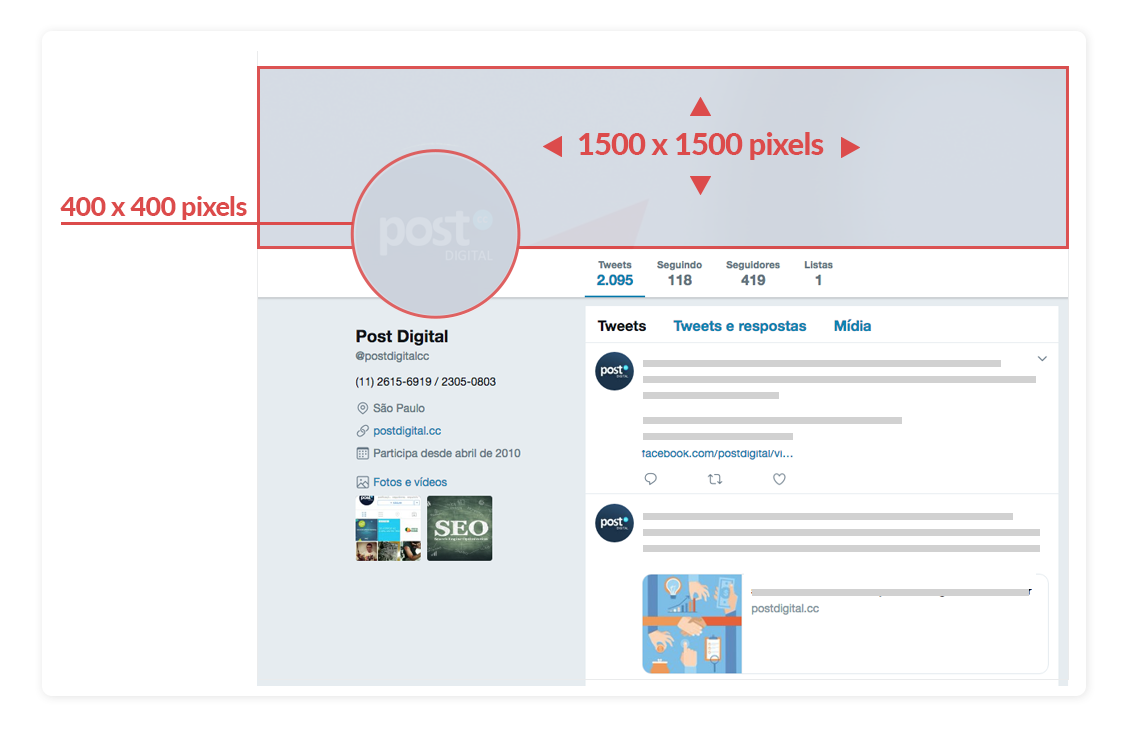
Task: Open the Mídia tab
Action: (852, 326)
